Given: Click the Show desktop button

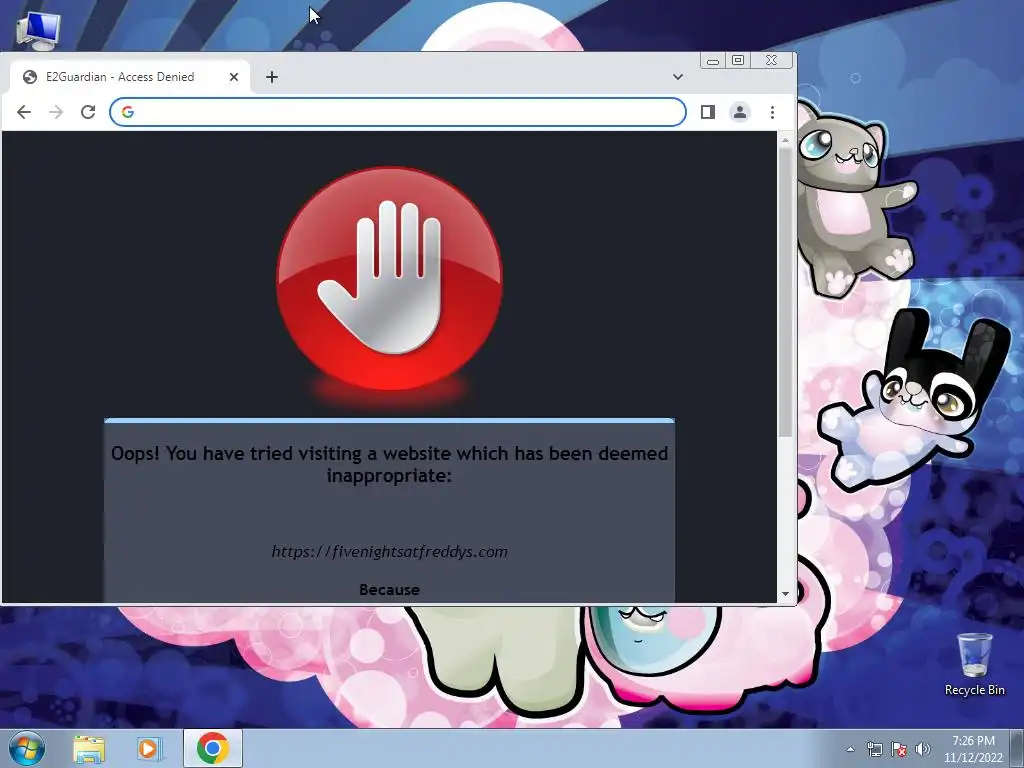Looking at the screenshot, I should click(1017, 749).
